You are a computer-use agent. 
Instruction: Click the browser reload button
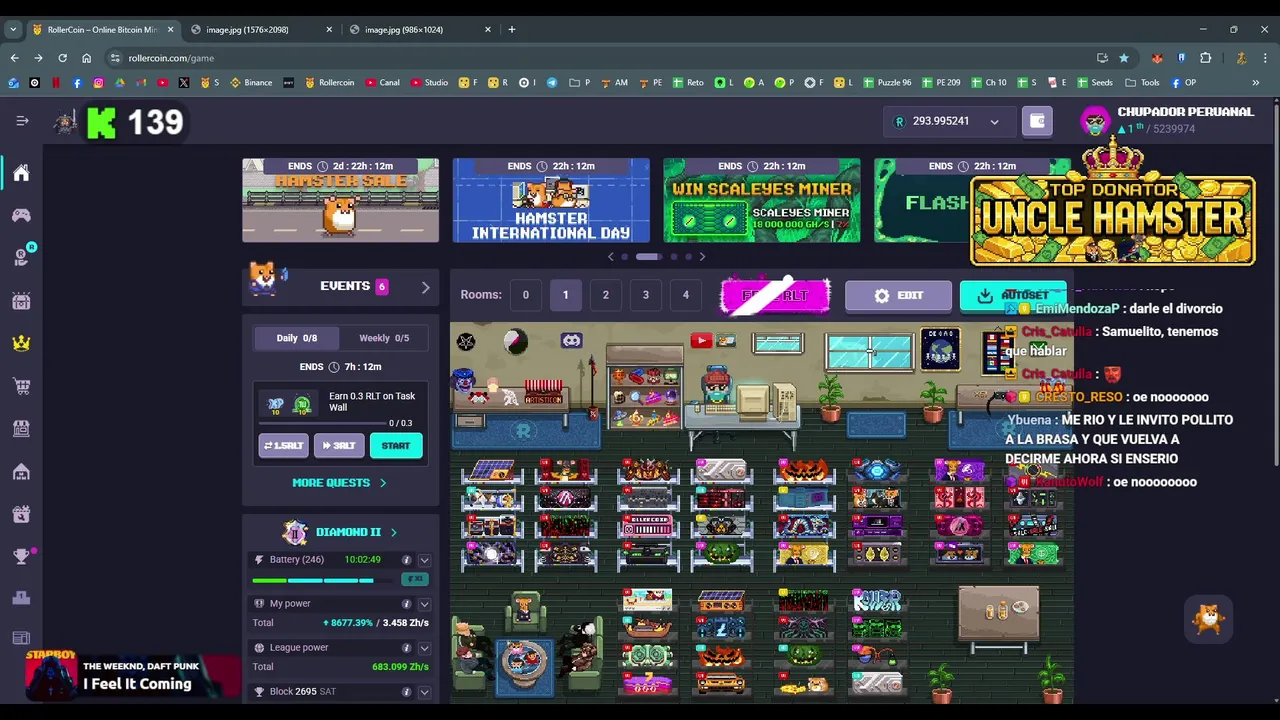pos(62,58)
